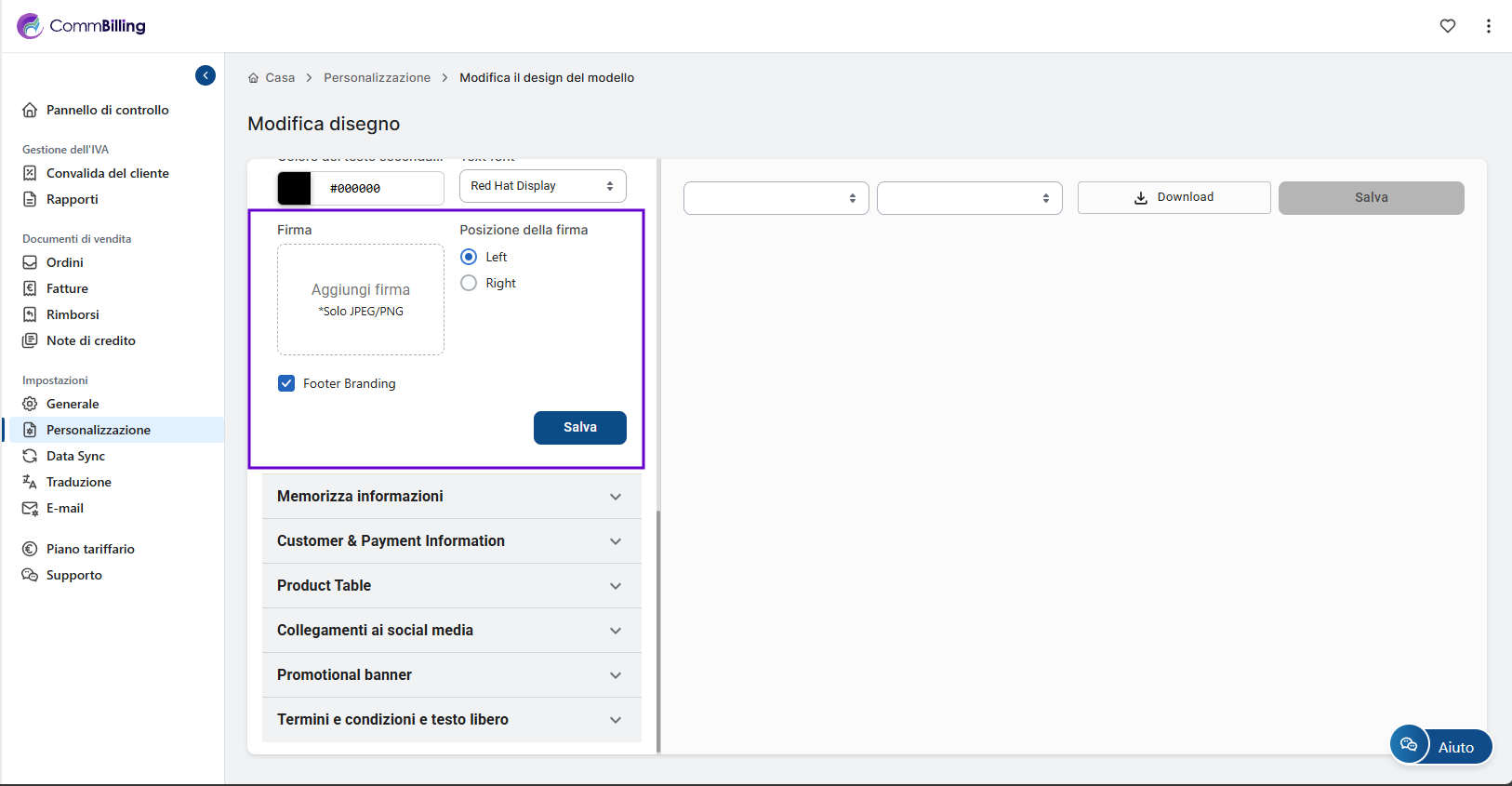Click the Download button
The width and height of the screenshot is (1512, 786).
1174,197
